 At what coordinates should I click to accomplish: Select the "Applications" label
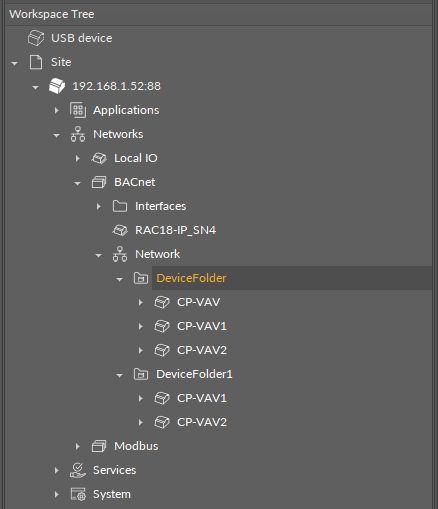126,110
